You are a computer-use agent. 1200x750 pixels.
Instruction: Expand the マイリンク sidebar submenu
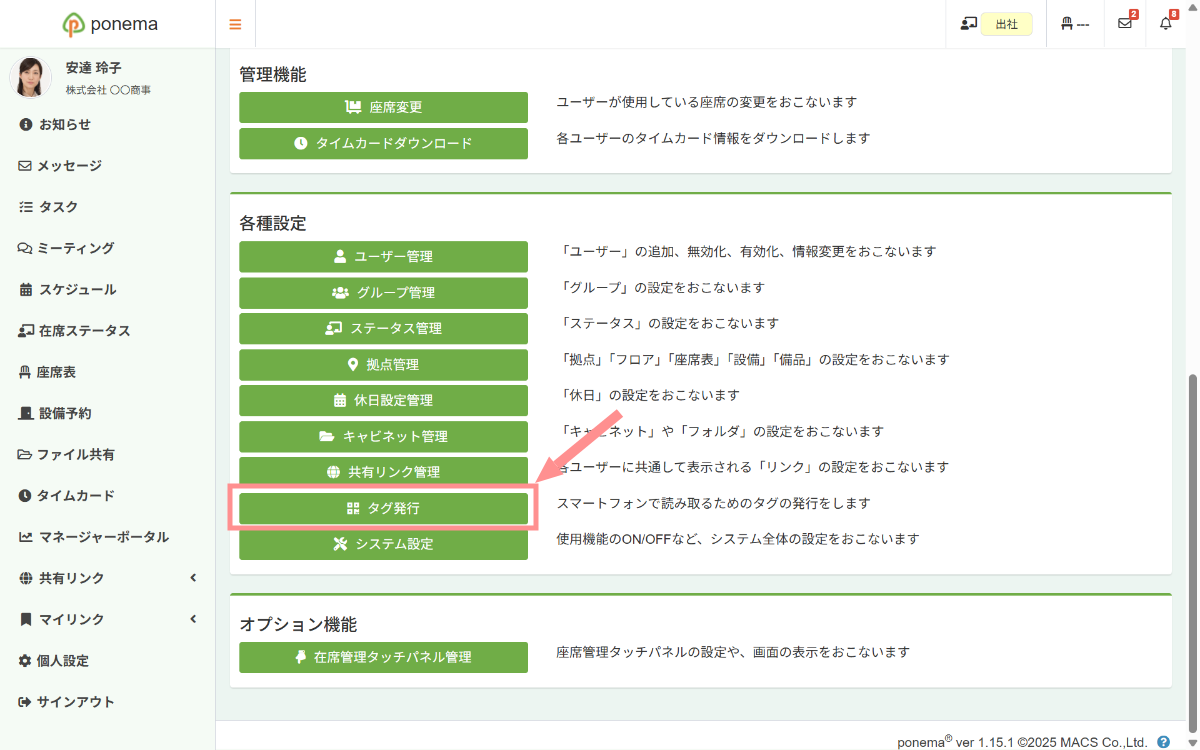pyautogui.click(x=193, y=619)
